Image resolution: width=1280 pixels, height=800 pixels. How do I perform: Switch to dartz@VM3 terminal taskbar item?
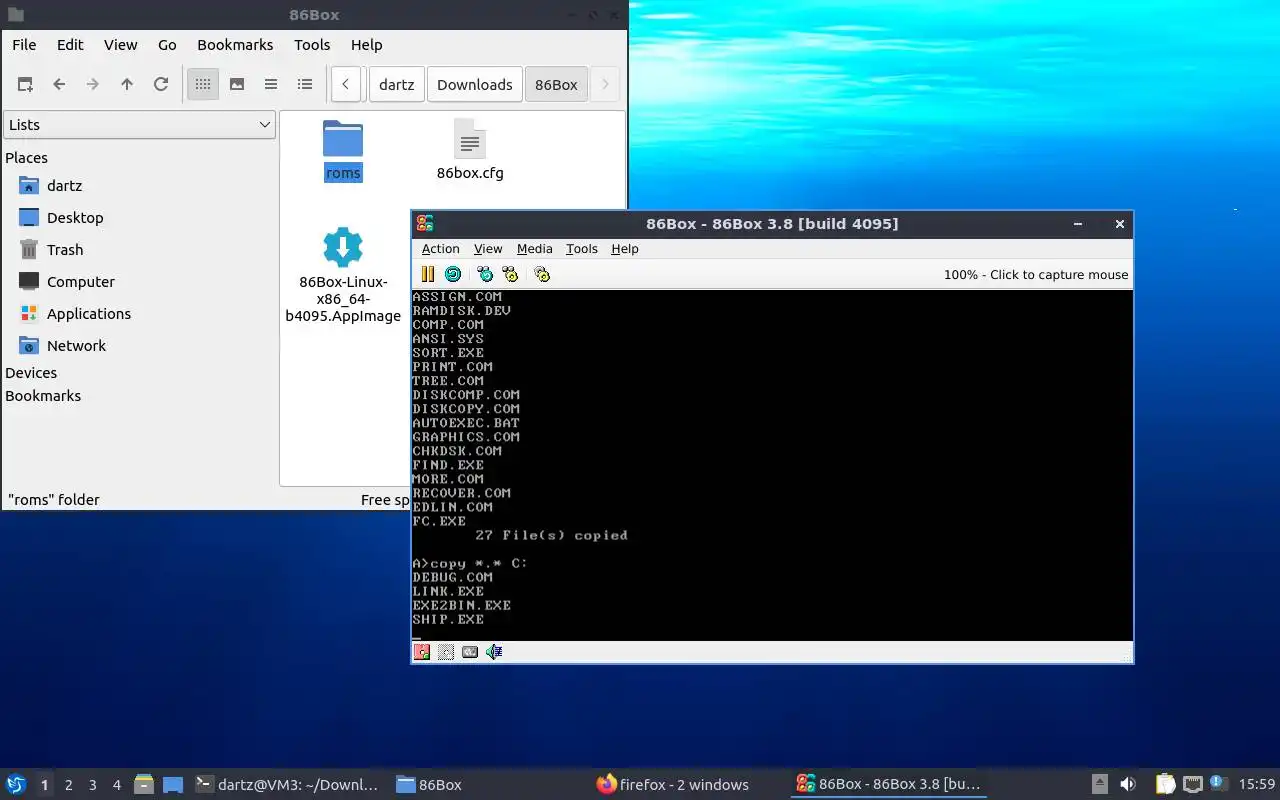point(287,785)
